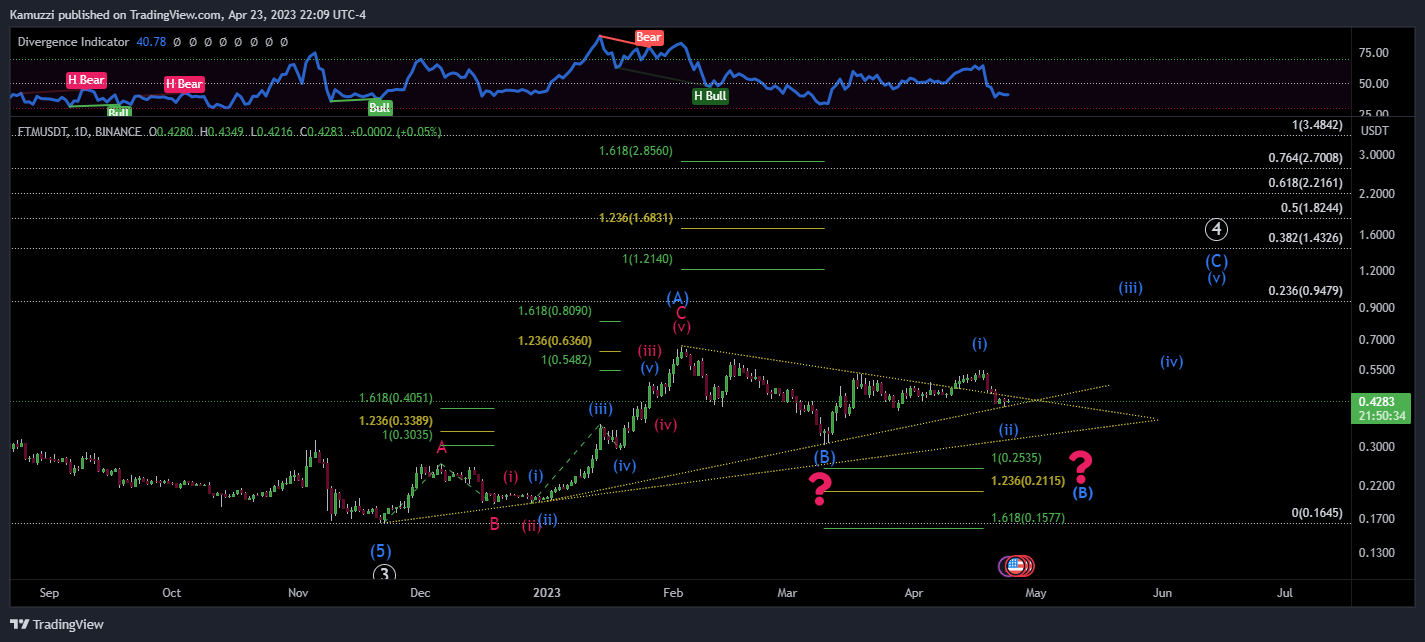This screenshot has width=1425, height=642.
Task: Select the Fib label 1.236(1.6831)
Action: click(x=636, y=218)
